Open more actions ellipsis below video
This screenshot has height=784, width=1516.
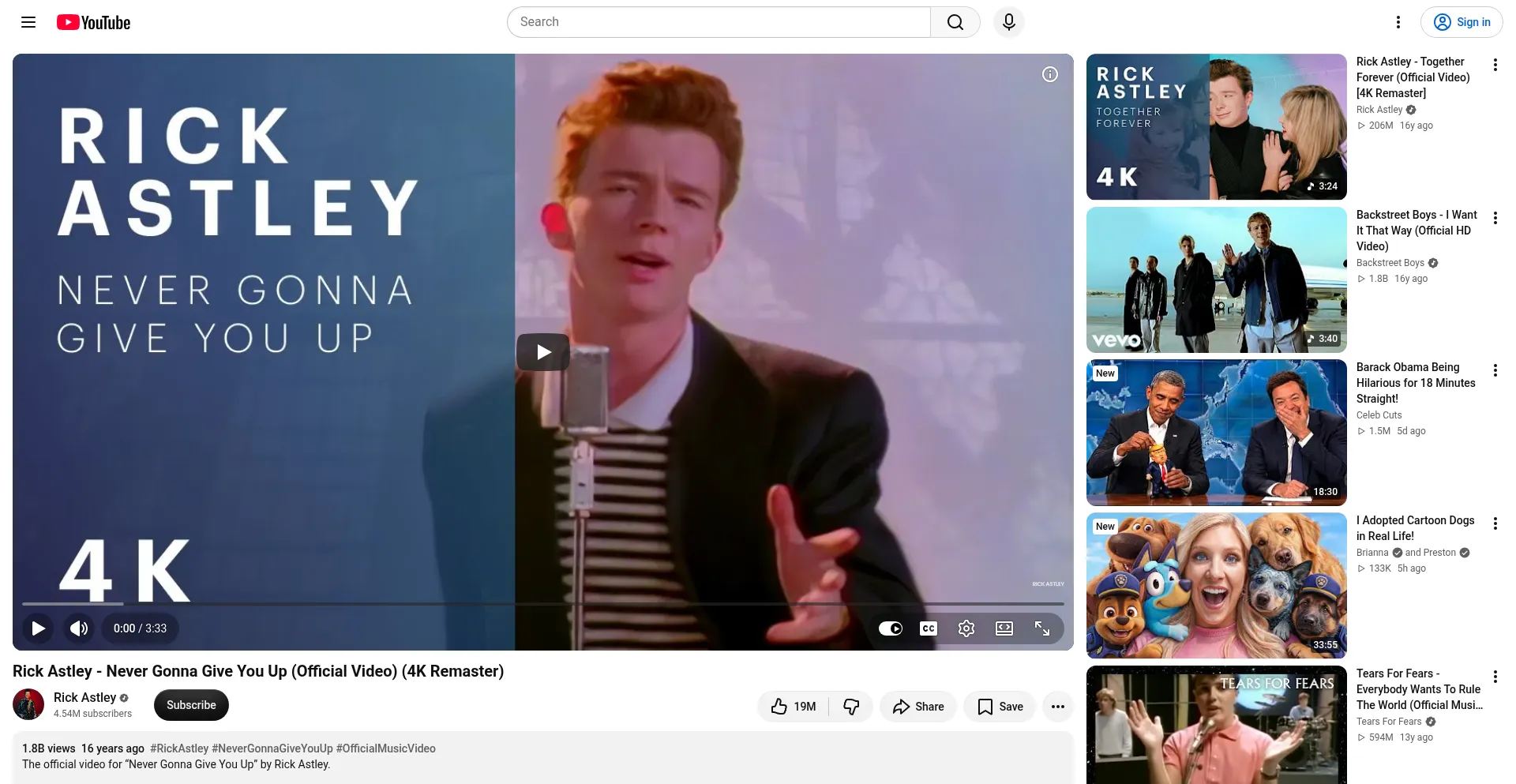[x=1058, y=707]
